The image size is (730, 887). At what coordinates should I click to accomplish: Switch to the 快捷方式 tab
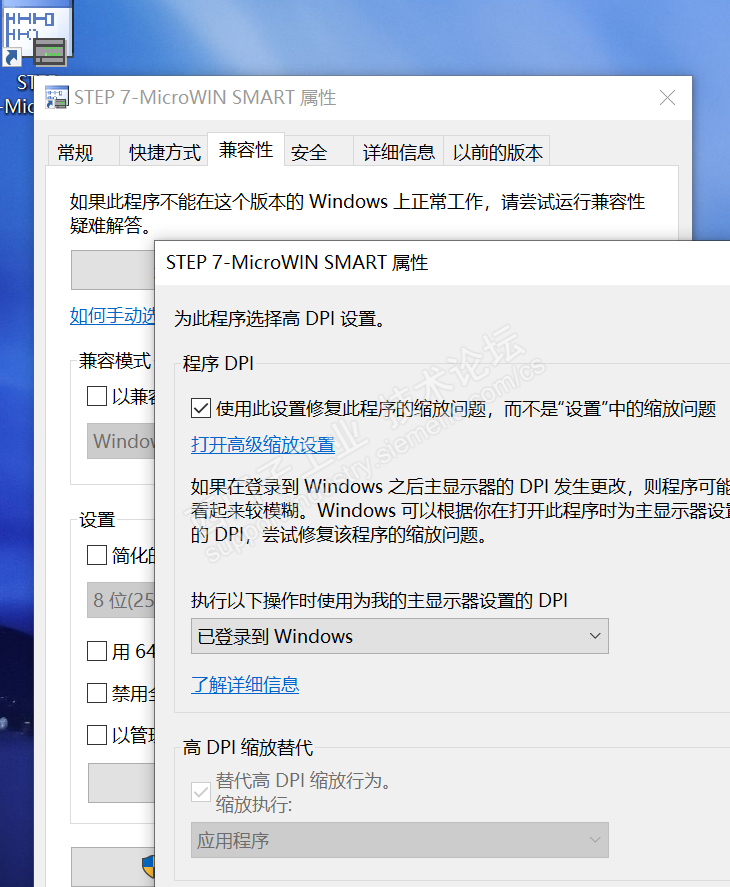164,151
